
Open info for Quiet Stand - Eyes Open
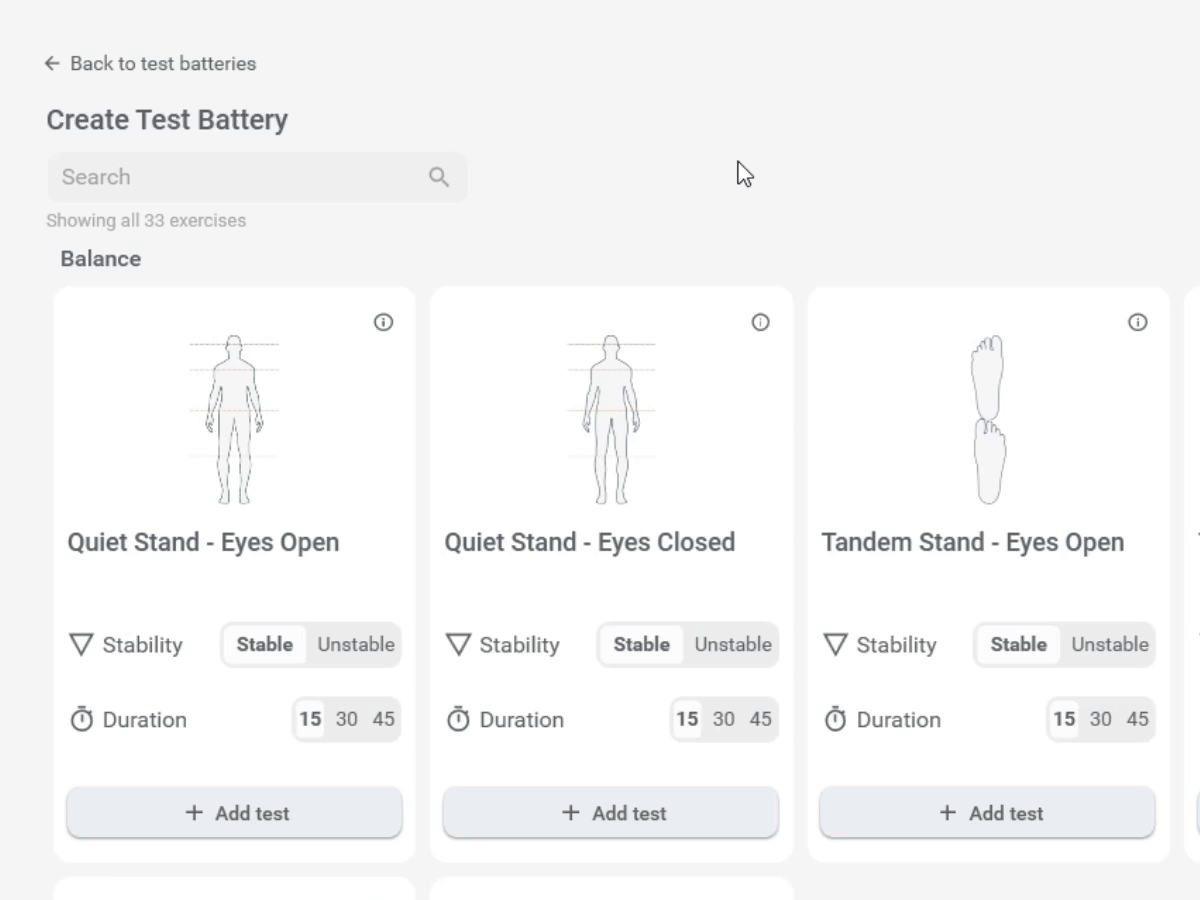pos(384,322)
